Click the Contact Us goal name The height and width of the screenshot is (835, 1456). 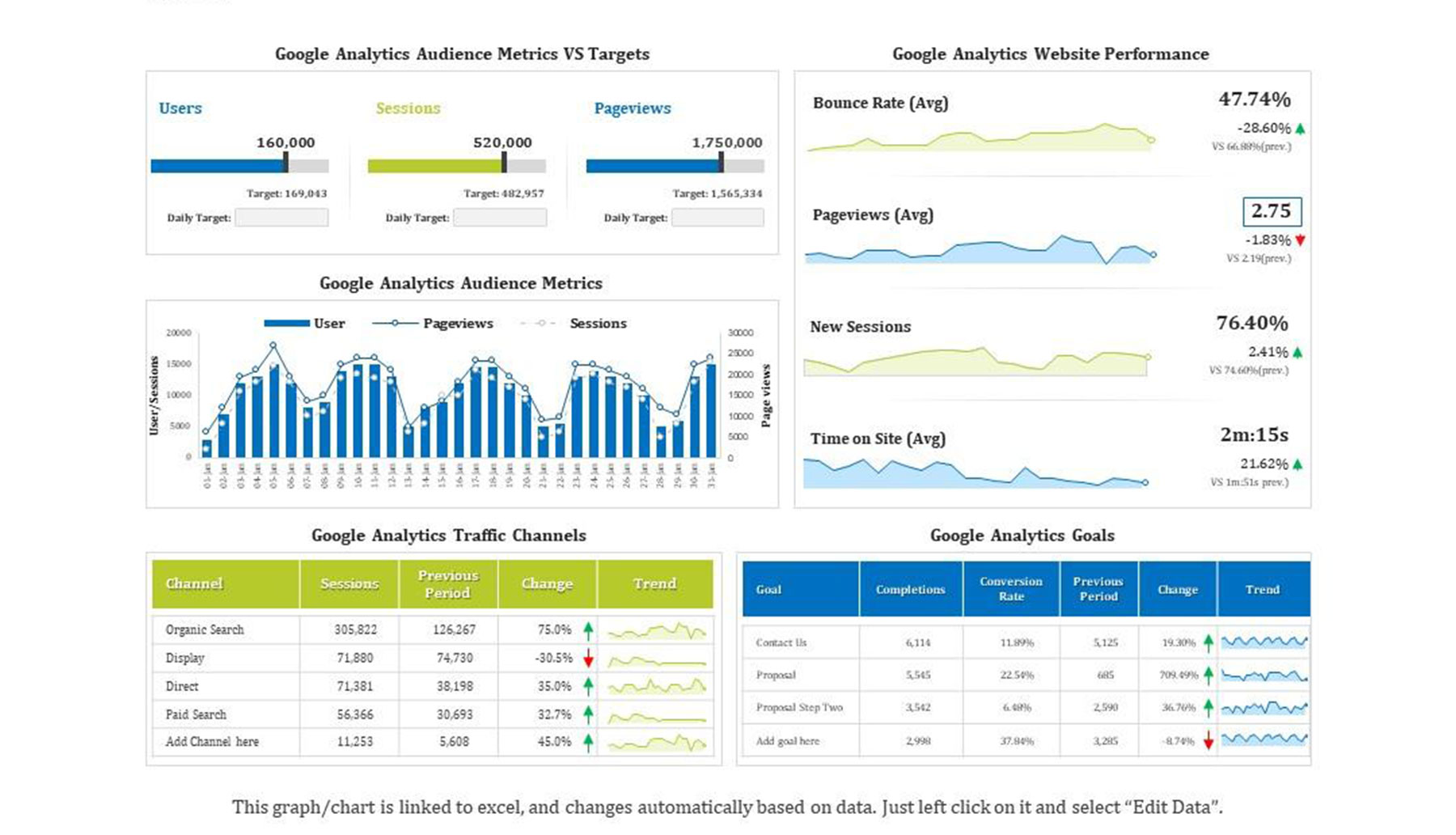coord(781,642)
